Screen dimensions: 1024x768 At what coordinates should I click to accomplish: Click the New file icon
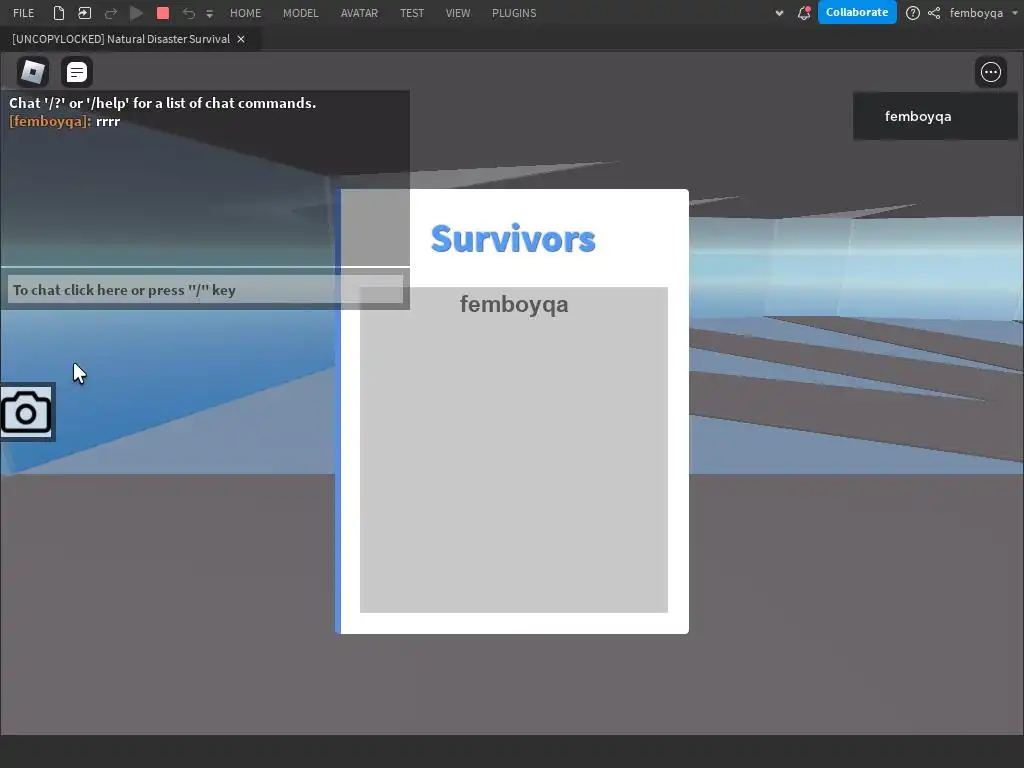(x=59, y=13)
